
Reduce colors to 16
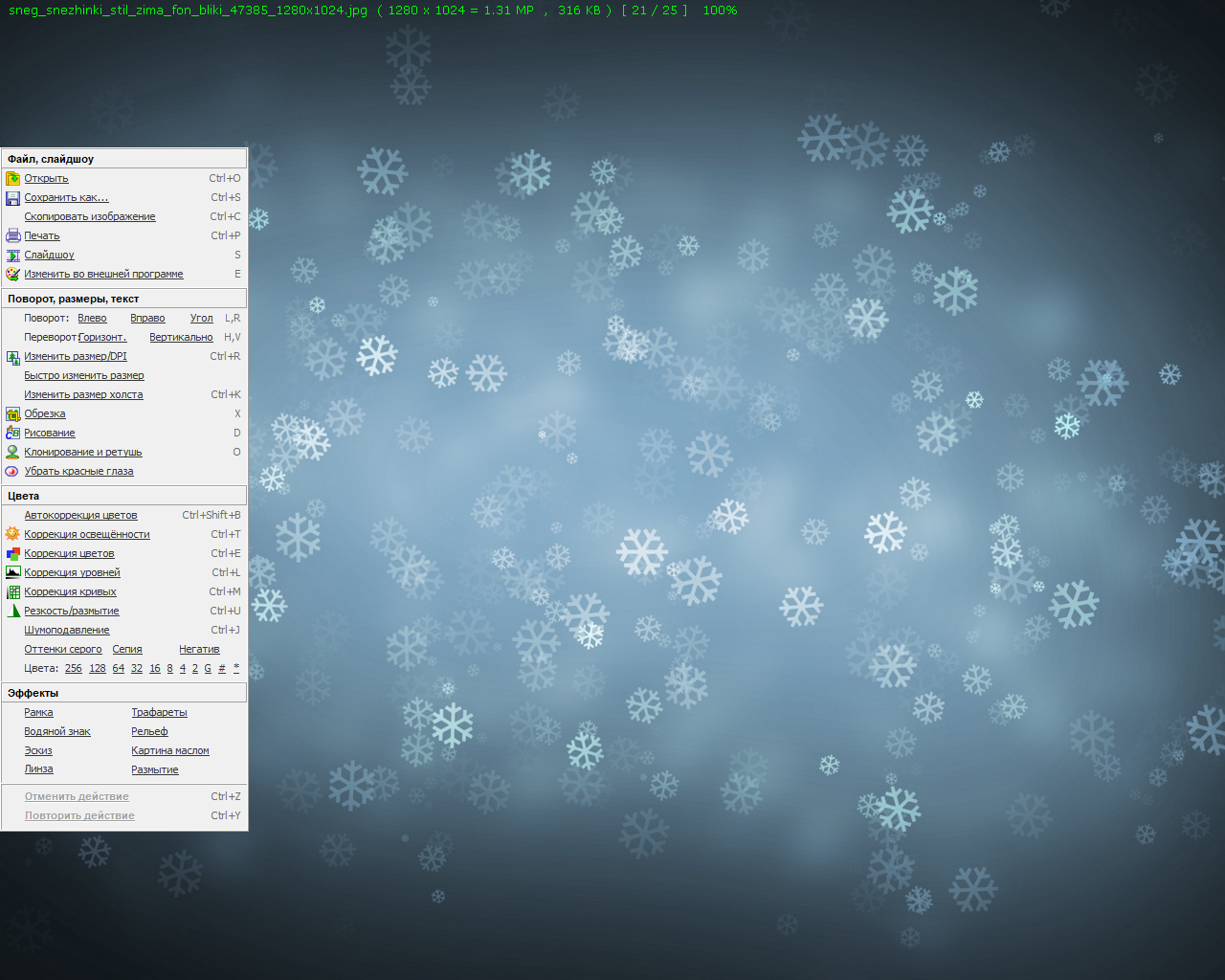[155, 669]
